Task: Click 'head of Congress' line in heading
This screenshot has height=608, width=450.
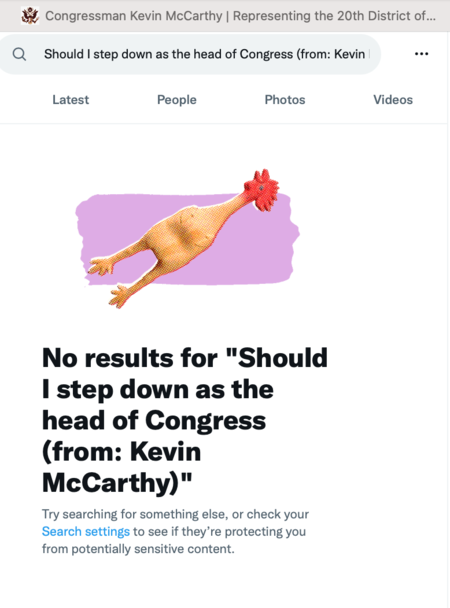Action: (154, 421)
